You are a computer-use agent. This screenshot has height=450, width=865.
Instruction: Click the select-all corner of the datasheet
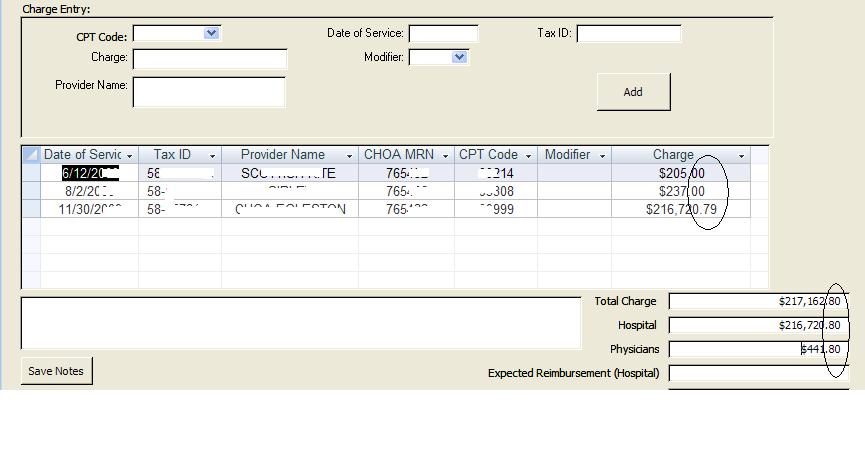tap(31, 155)
